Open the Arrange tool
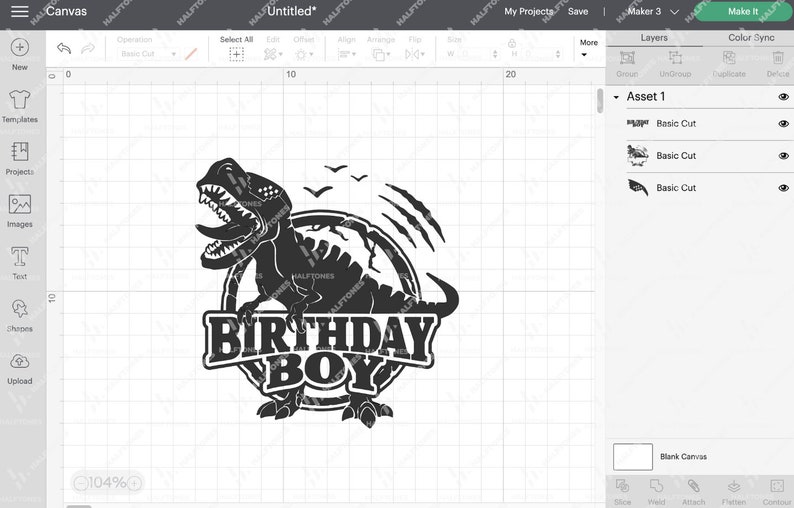This screenshot has height=508, width=794. coord(380,54)
